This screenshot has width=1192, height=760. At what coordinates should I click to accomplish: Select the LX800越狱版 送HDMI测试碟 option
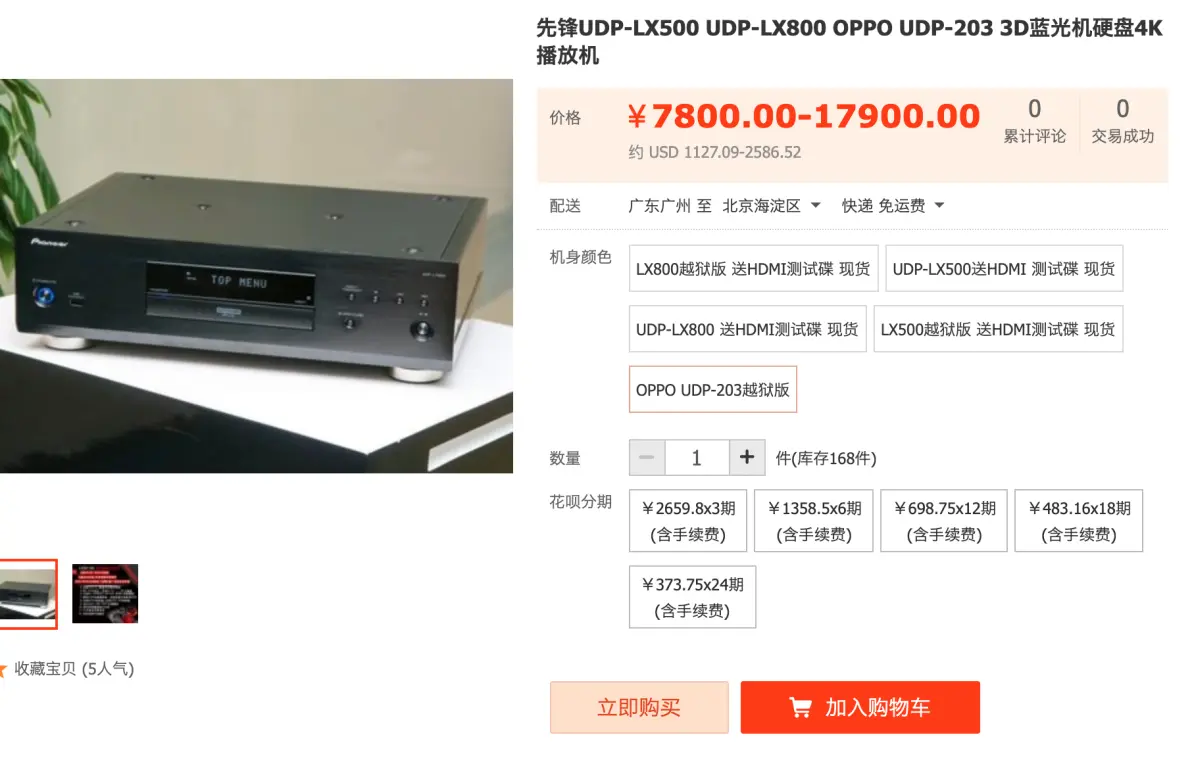pos(753,268)
